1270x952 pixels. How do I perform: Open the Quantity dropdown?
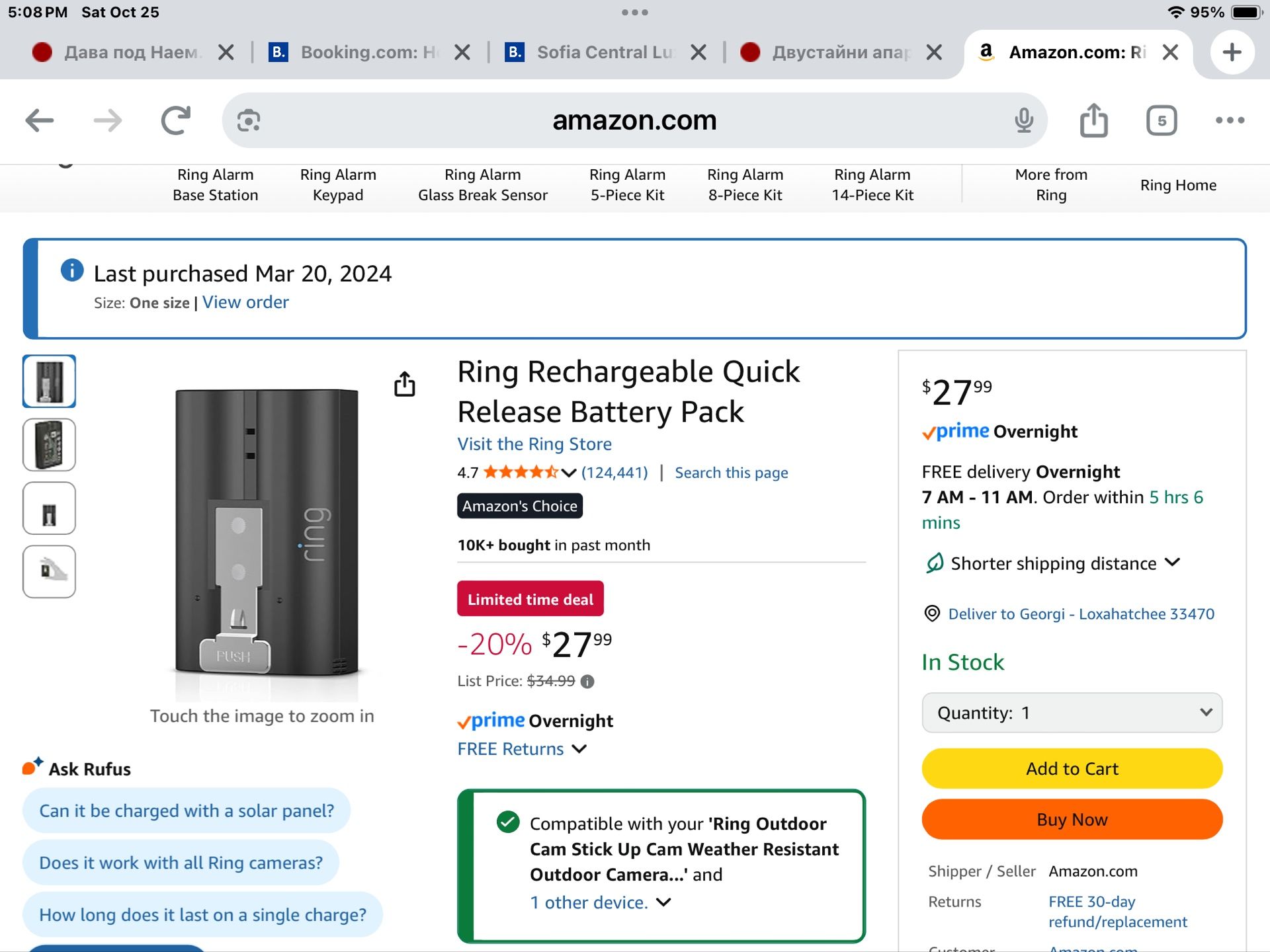point(1072,713)
